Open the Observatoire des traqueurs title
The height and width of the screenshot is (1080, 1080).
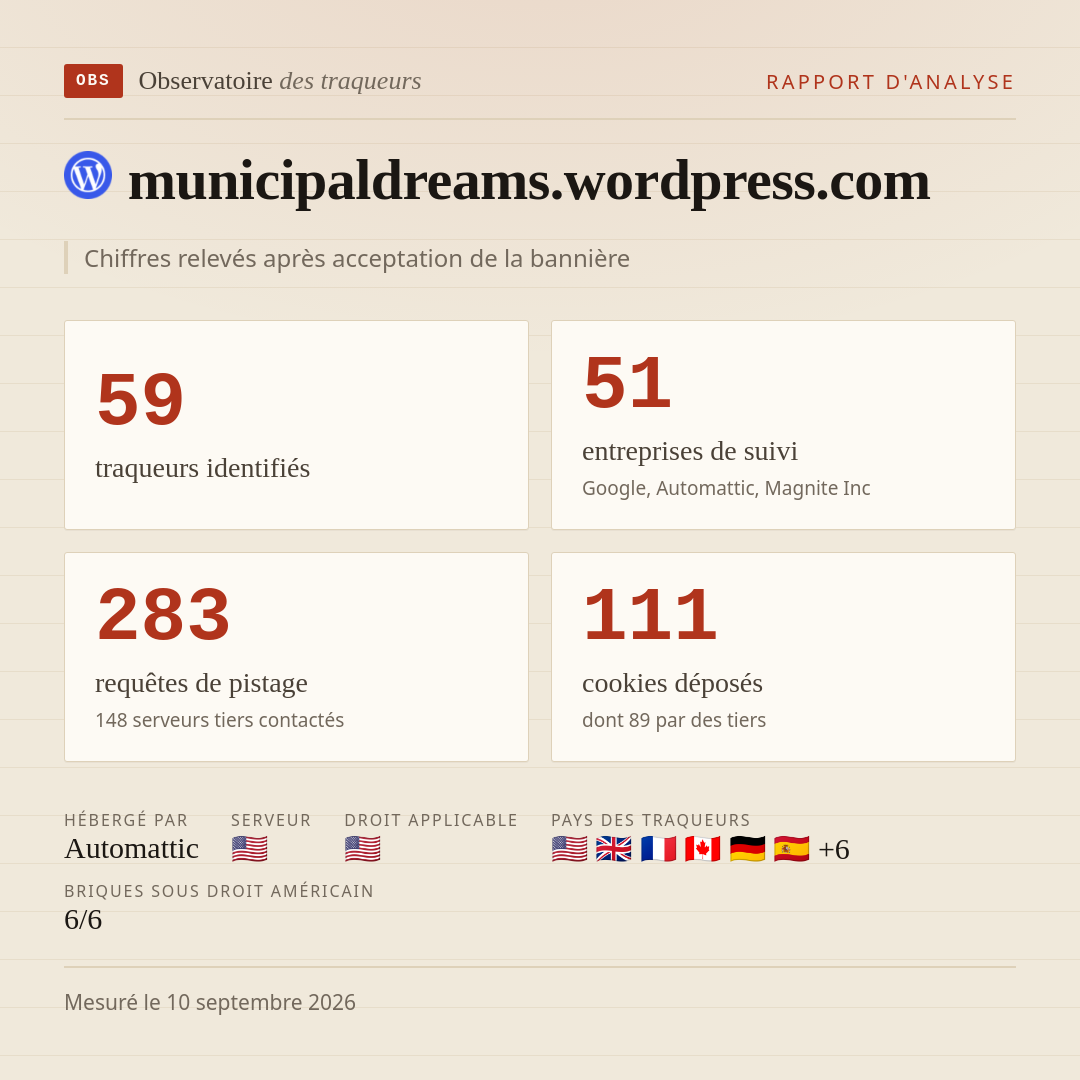coord(280,81)
